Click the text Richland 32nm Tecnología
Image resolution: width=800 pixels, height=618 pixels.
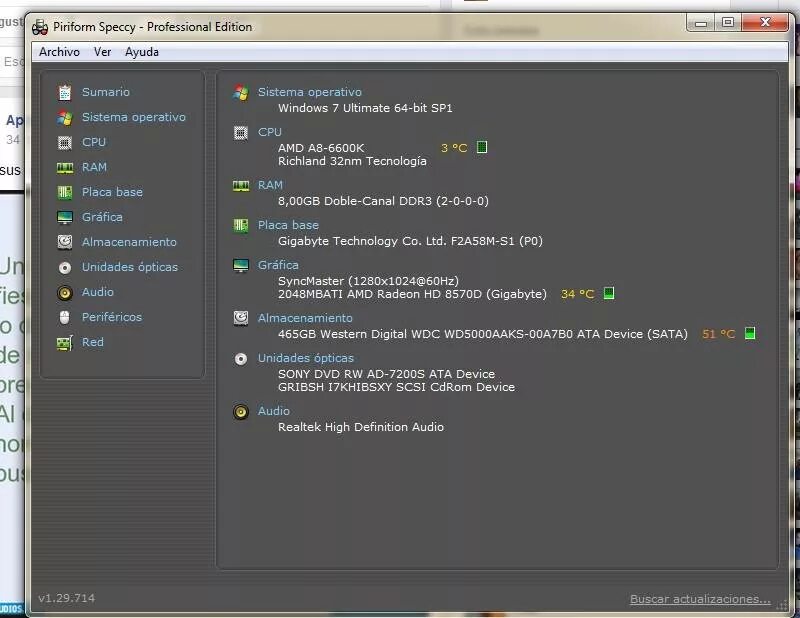pyautogui.click(x=352, y=161)
